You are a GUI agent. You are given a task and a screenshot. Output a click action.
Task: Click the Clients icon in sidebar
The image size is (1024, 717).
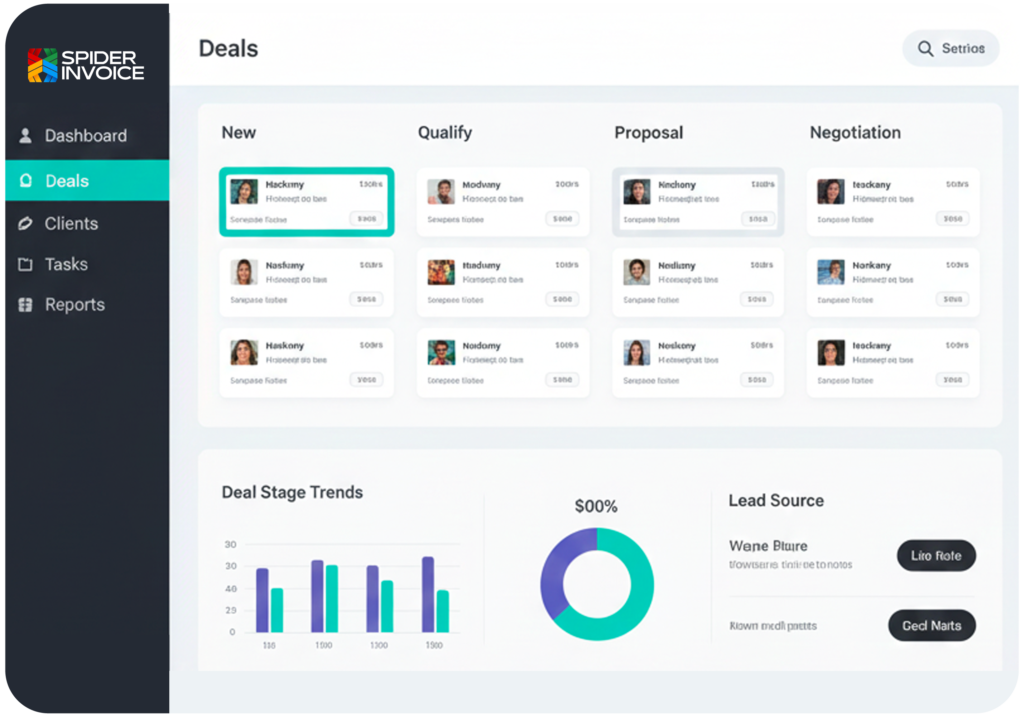coord(26,224)
